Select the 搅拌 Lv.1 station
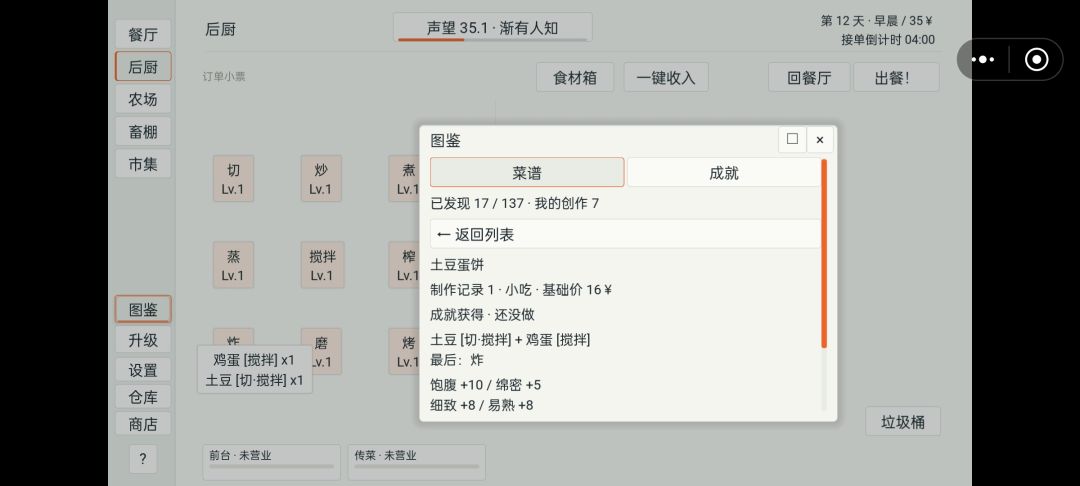The height and width of the screenshot is (486, 1080). point(322,265)
